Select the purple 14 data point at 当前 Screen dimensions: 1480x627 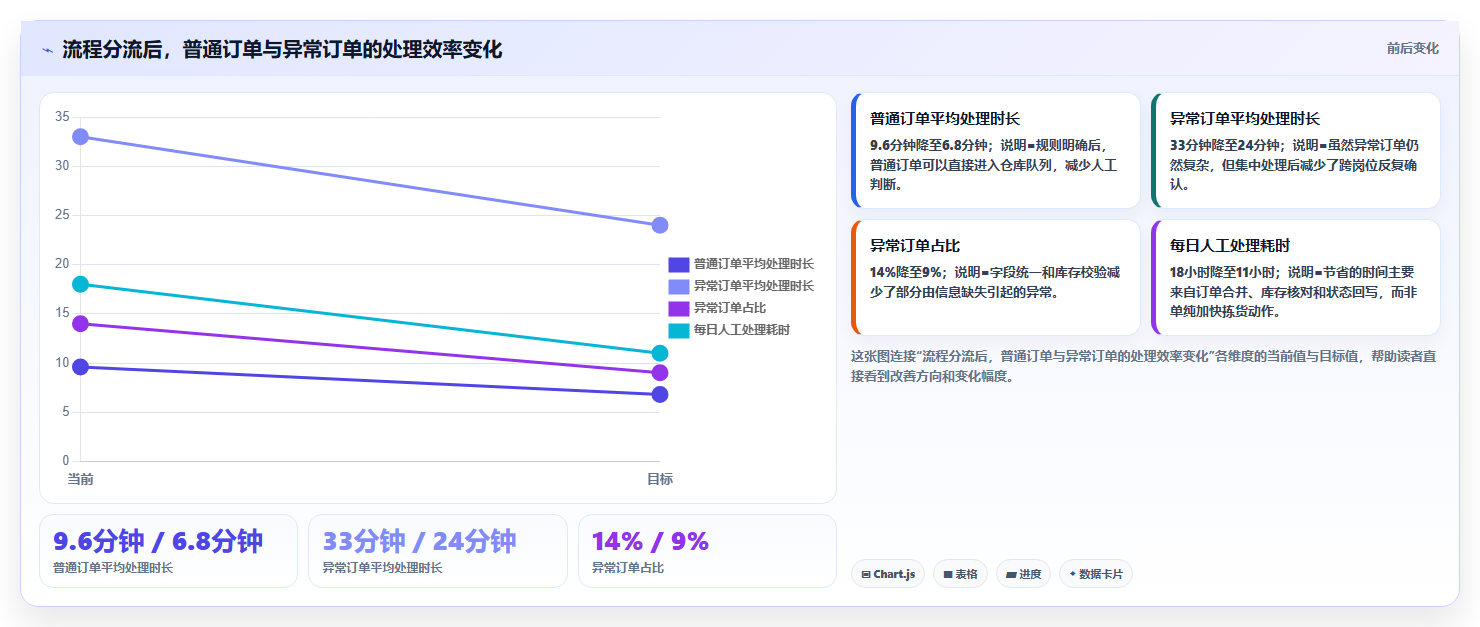pos(80,323)
